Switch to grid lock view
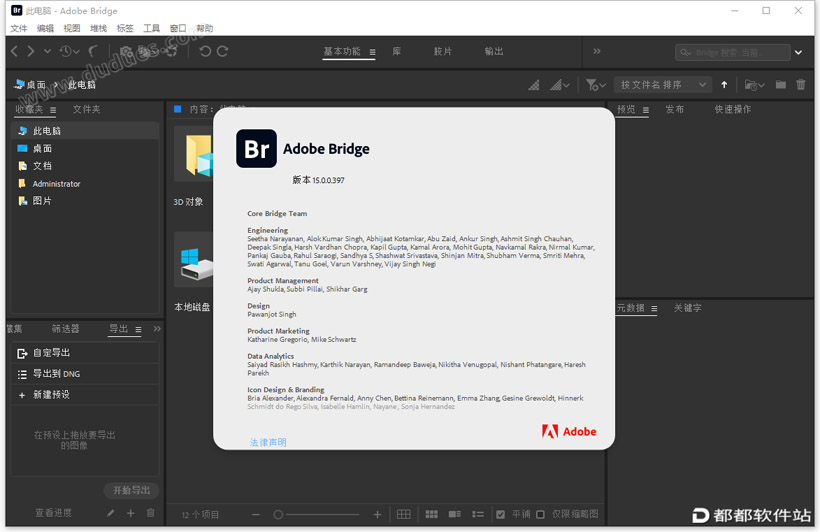This screenshot has height=532, width=820. tap(404, 514)
